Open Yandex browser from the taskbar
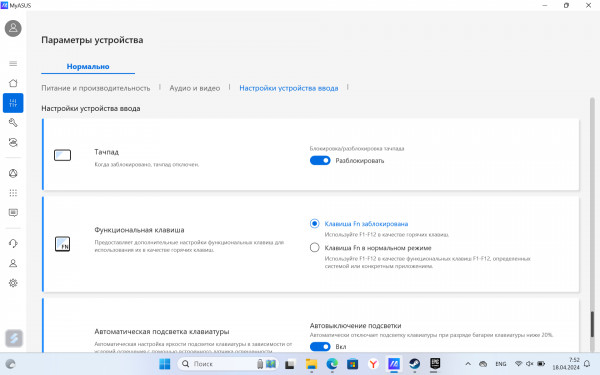Screen dimensions: 600x375 (373, 364)
